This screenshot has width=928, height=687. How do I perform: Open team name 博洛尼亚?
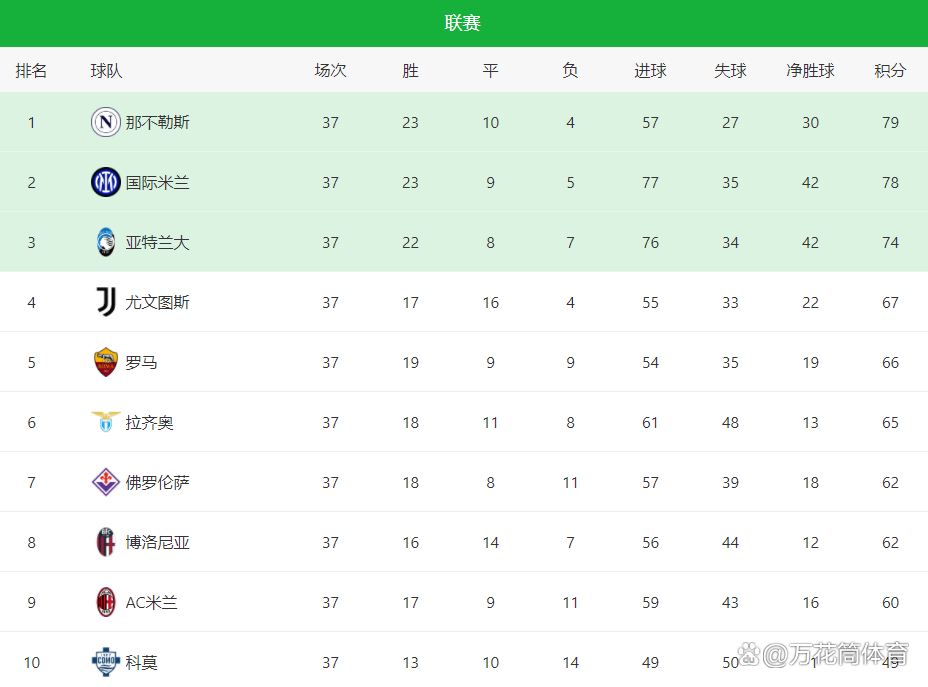pos(157,542)
